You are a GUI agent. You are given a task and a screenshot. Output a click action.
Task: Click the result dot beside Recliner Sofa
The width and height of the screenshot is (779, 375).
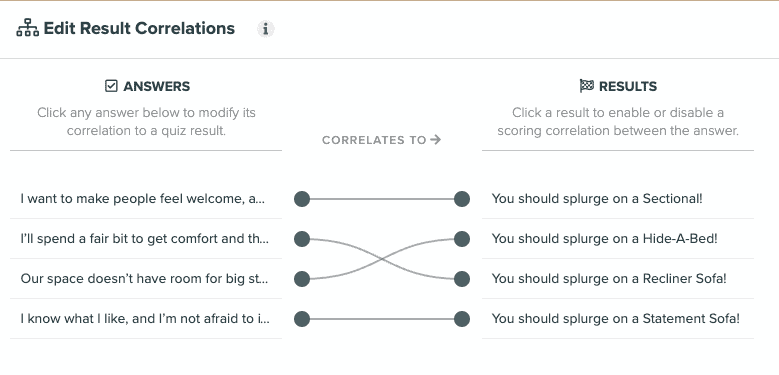pyautogui.click(x=462, y=279)
